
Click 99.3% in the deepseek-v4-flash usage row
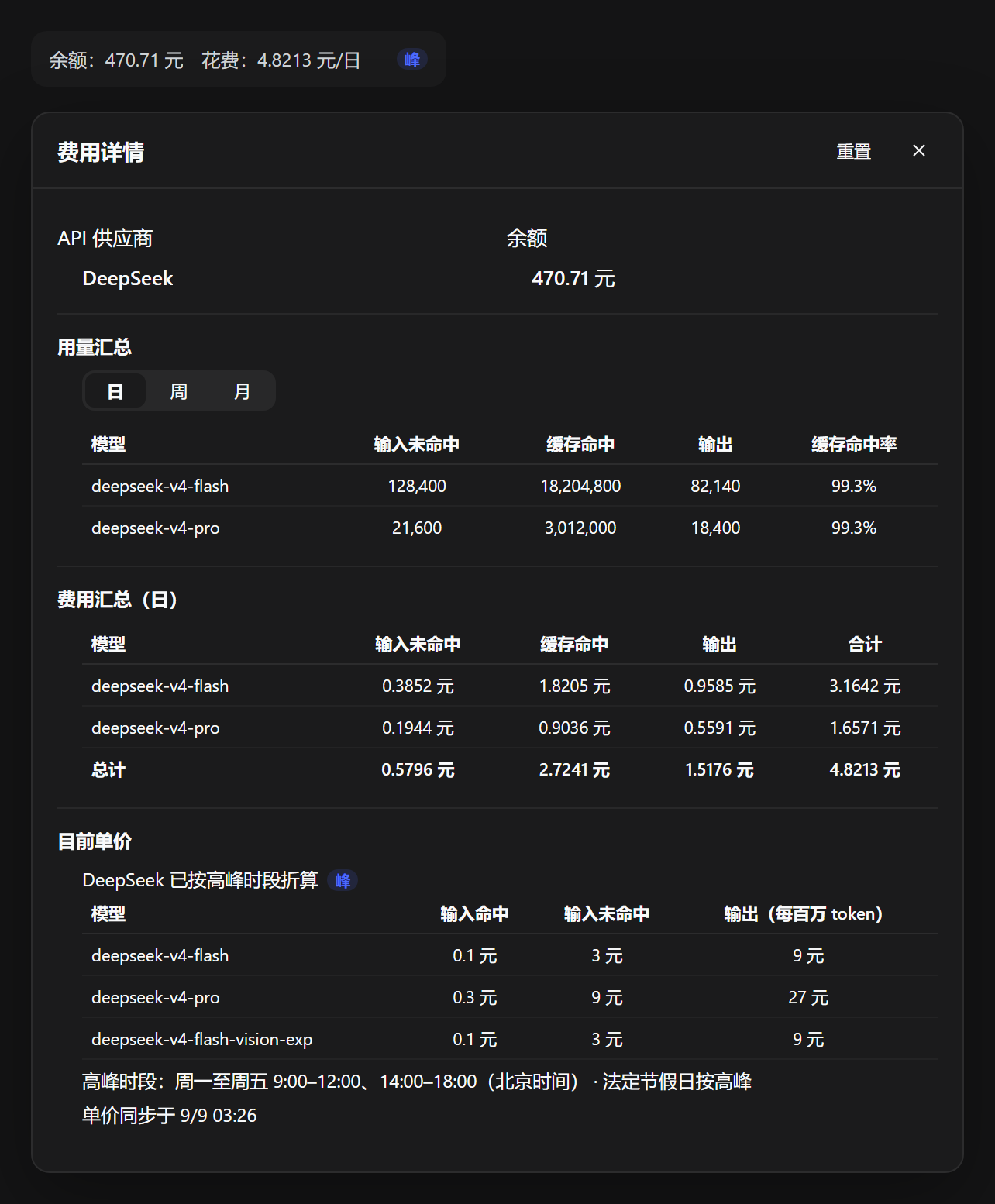pyautogui.click(x=854, y=487)
